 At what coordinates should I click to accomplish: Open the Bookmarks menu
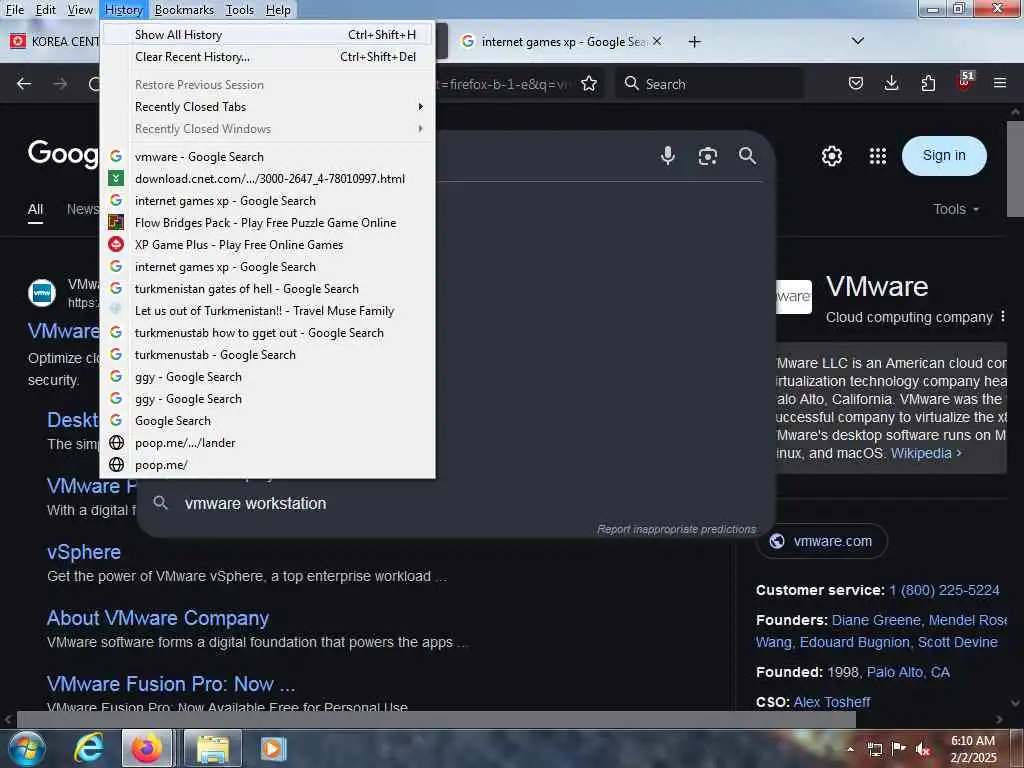click(x=184, y=10)
